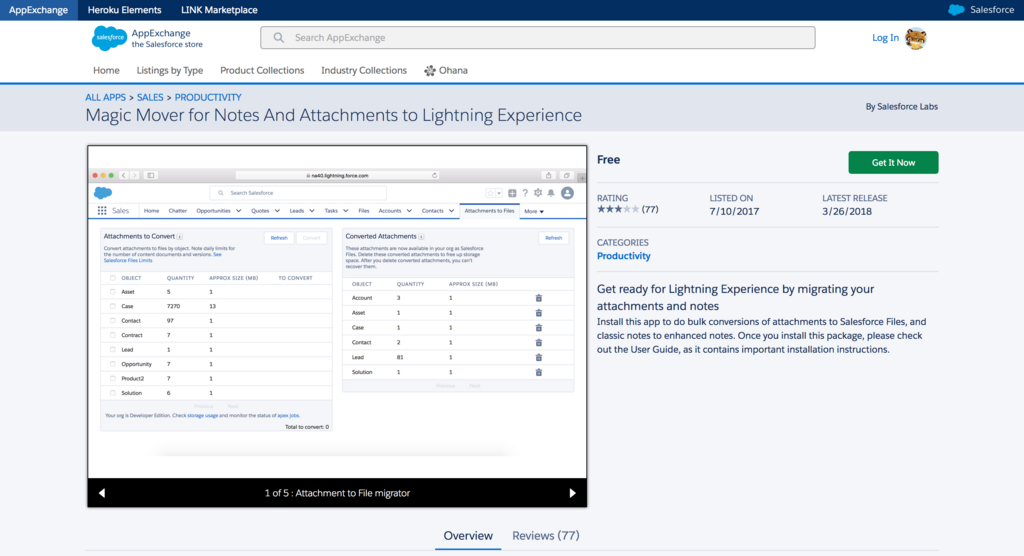Go to previous slide in carousel

(x=102, y=493)
